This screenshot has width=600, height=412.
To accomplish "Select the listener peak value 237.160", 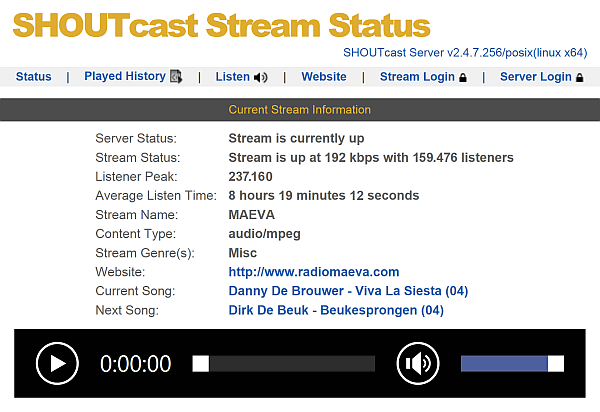I will click(x=250, y=176).
